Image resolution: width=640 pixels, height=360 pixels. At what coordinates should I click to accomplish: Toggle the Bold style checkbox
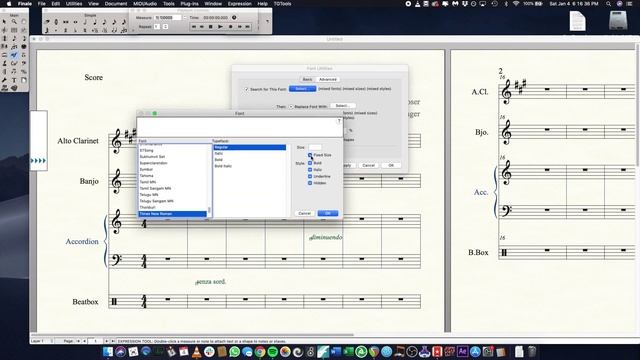click(310, 163)
